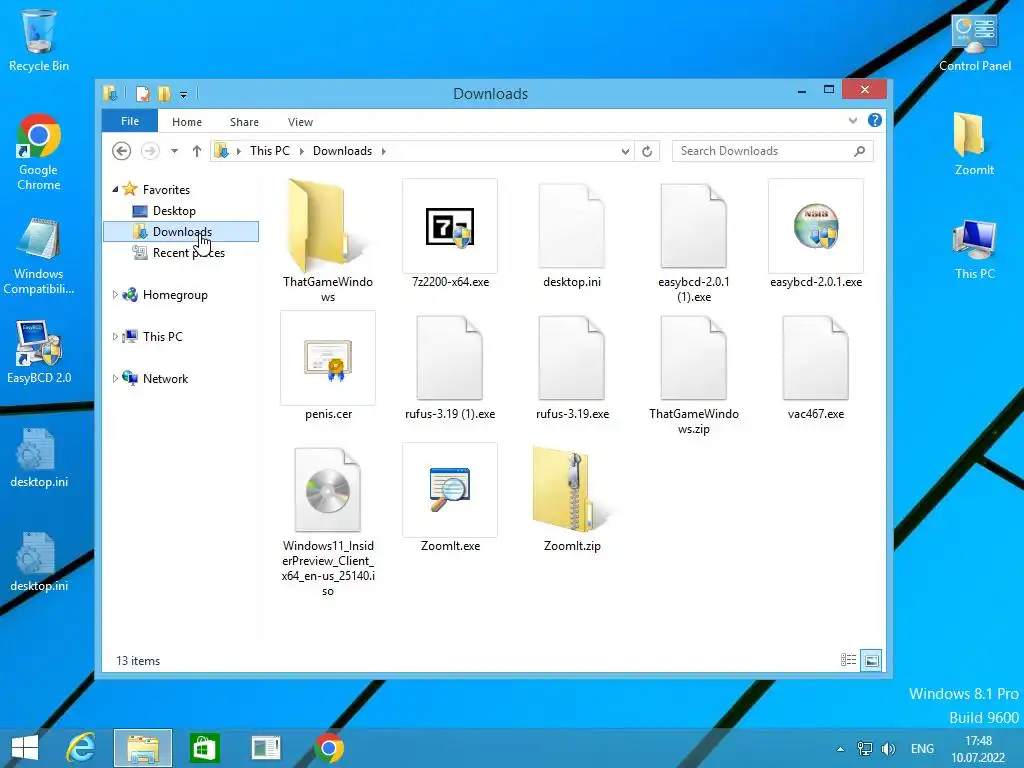Select the ZoomIt.exe application file

click(450, 498)
